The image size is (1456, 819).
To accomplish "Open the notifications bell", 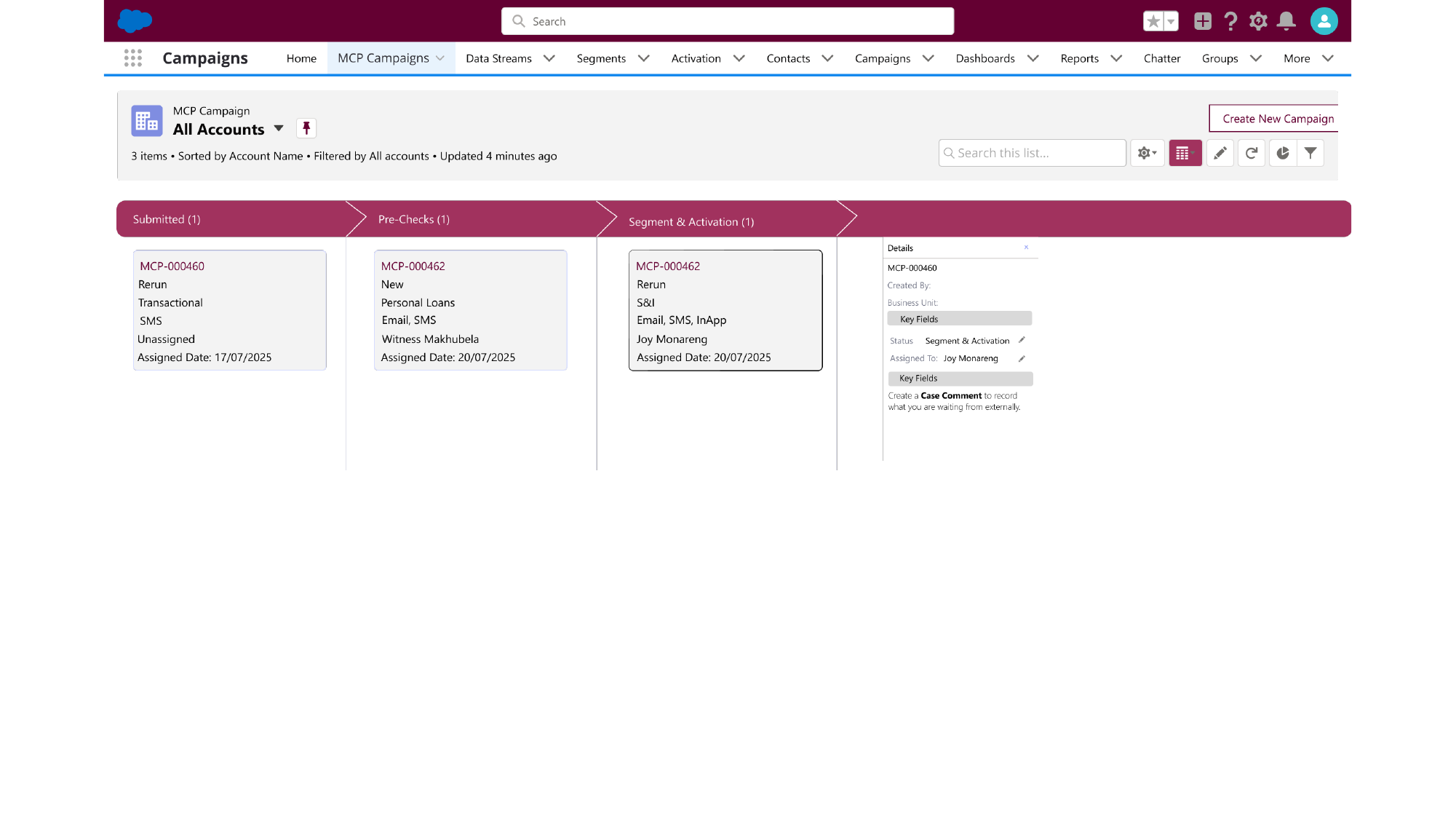I will tap(1286, 21).
